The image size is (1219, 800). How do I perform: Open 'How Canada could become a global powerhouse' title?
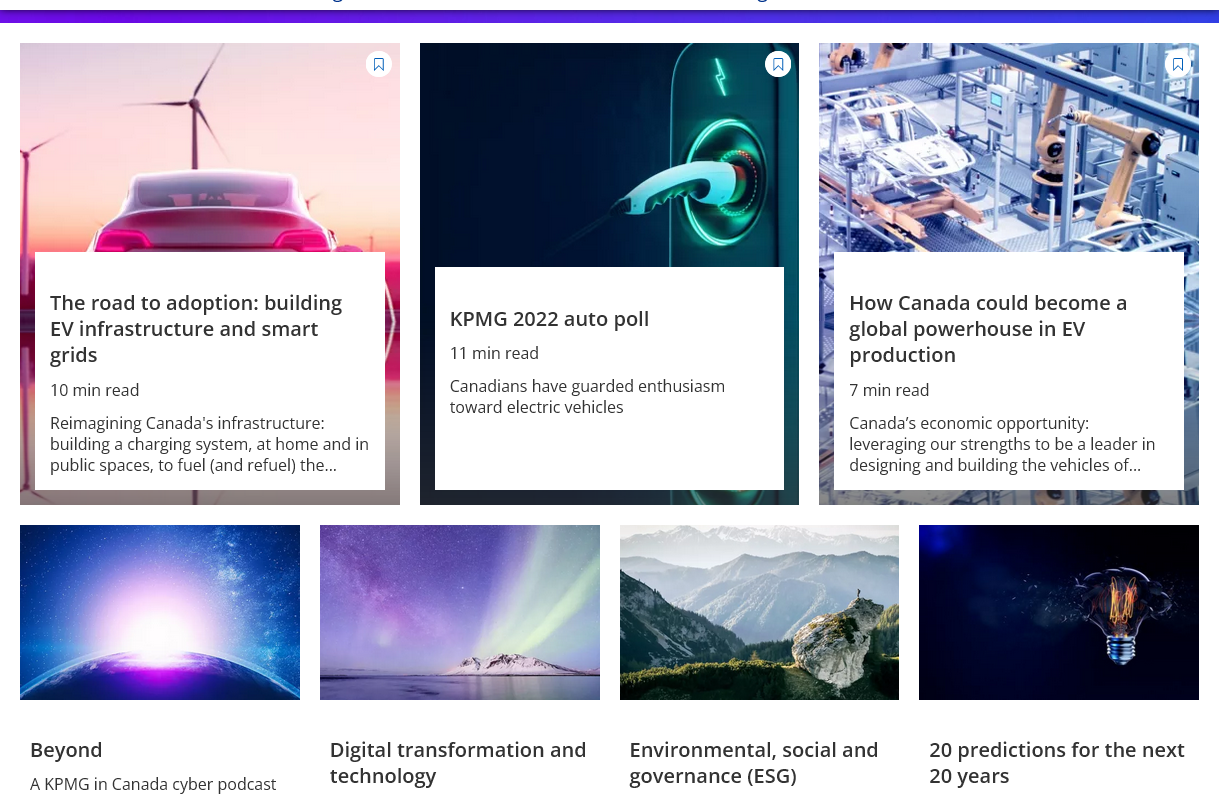click(x=988, y=329)
